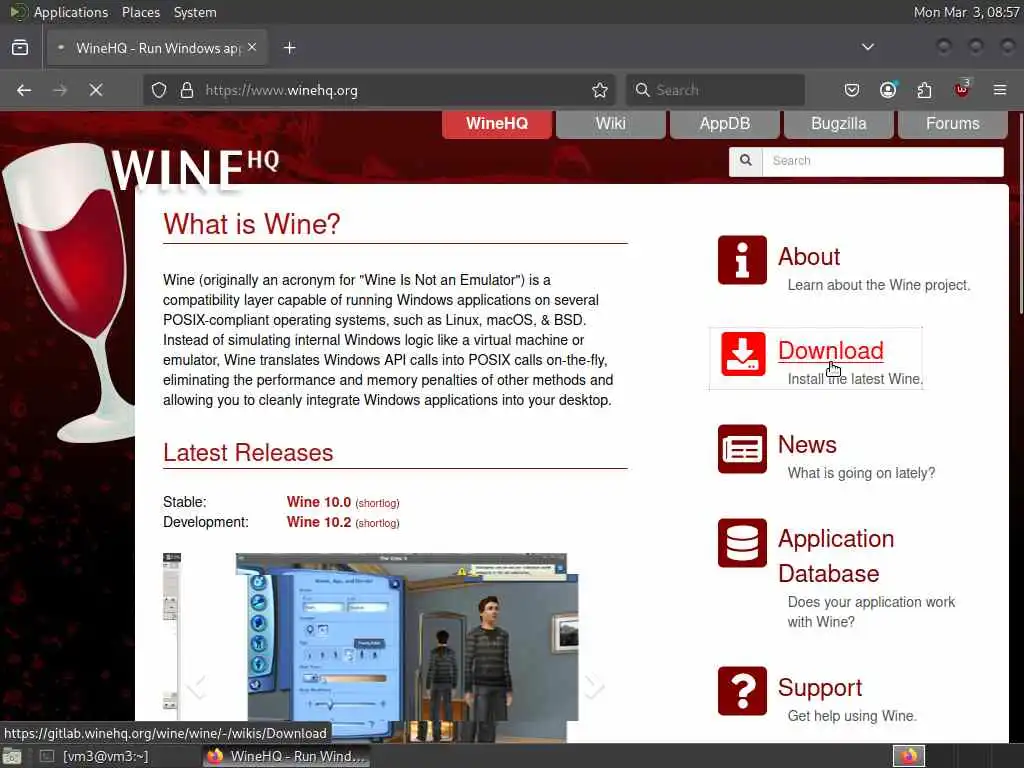Open a new tab with plus button
This screenshot has height=768, width=1024.
pos(290,48)
